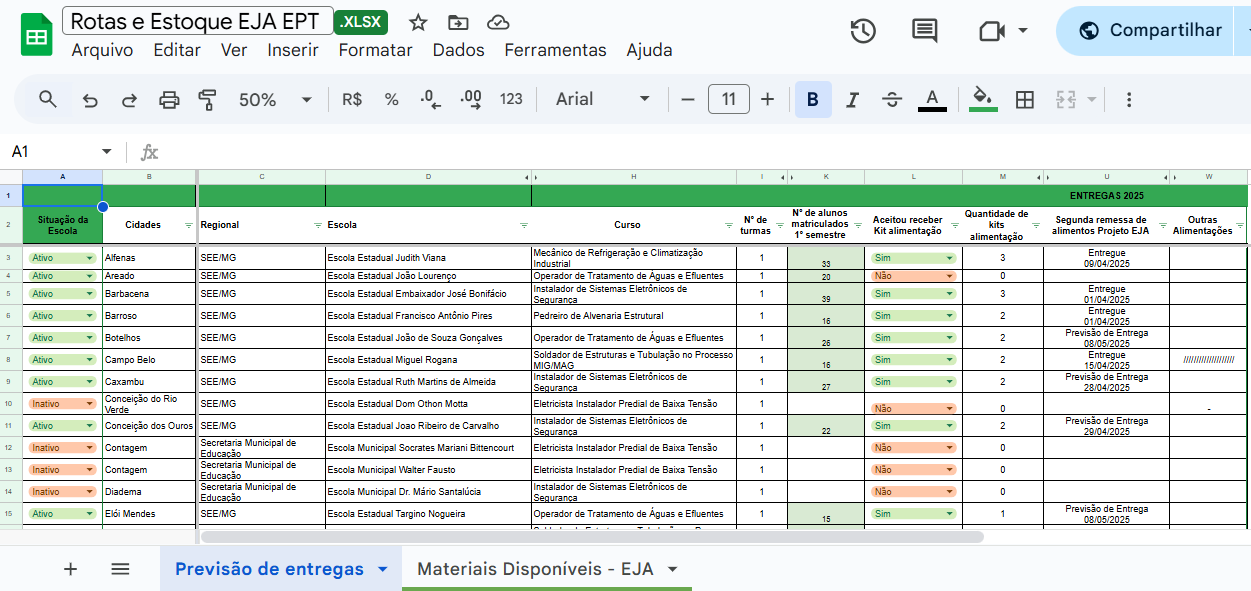Open Areado row Não kit dropdown
The image size is (1251, 591).
[914, 275]
